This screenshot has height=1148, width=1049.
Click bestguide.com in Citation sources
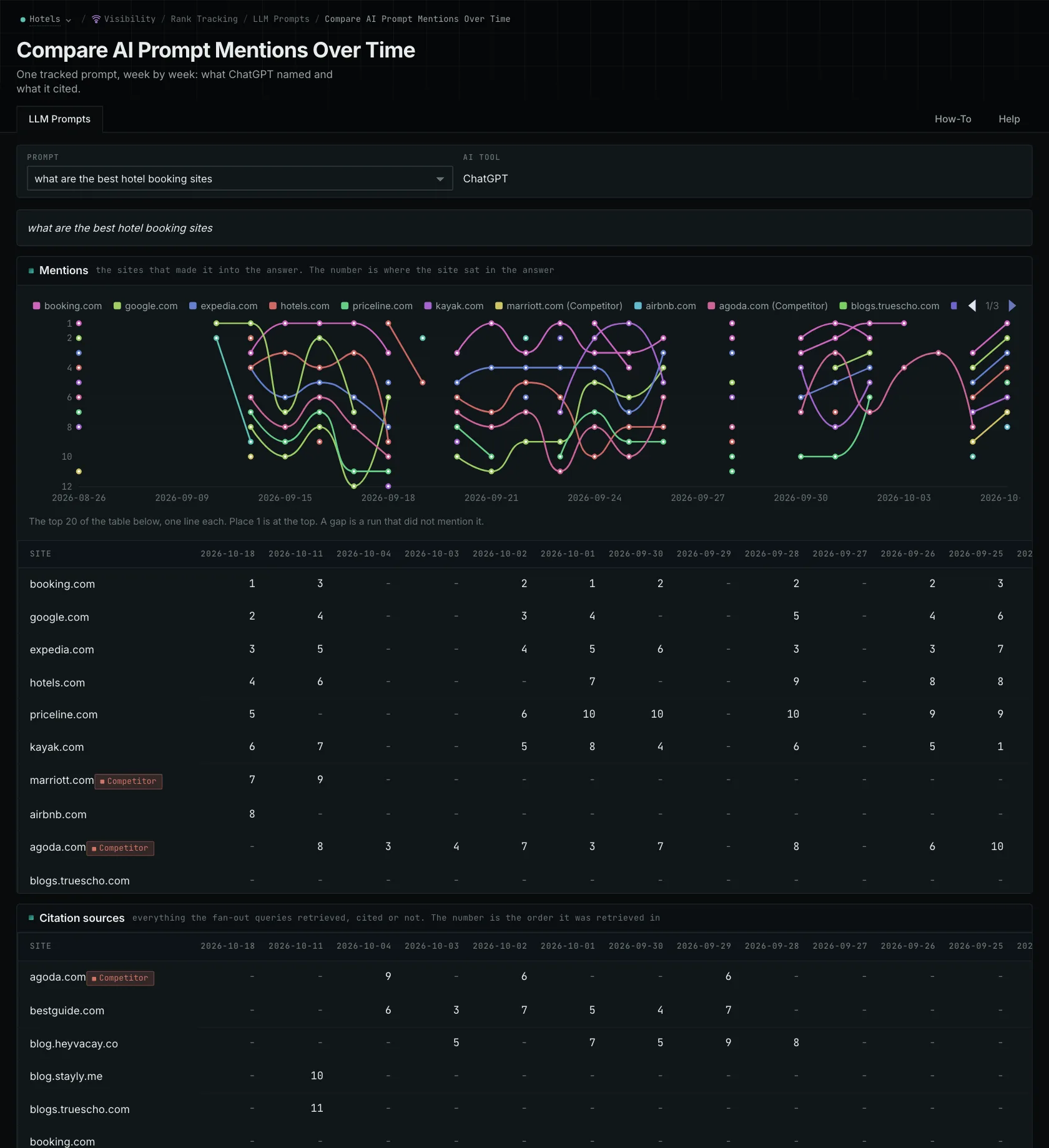(67, 1011)
